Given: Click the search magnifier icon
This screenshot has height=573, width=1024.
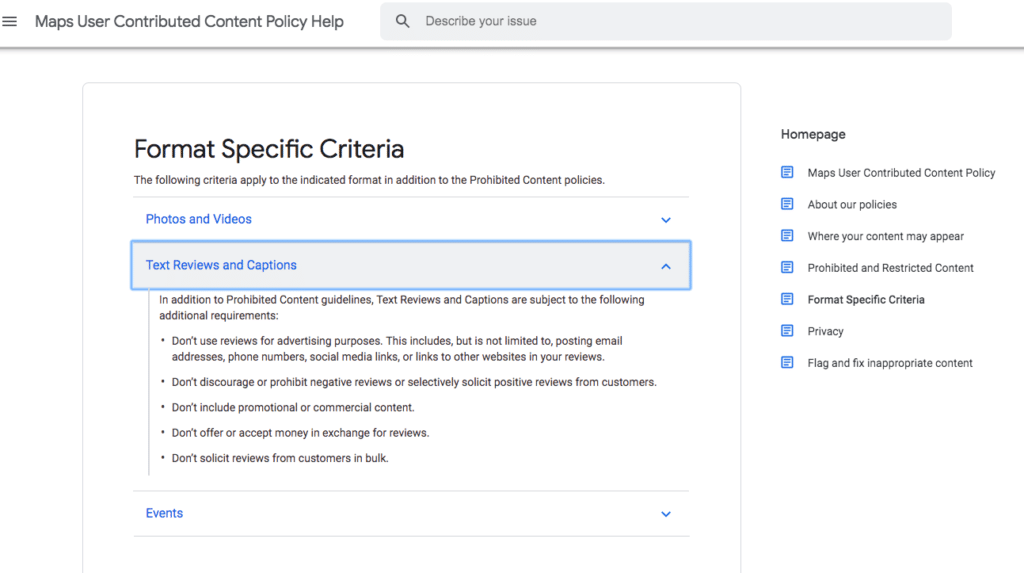Looking at the screenshot, I should [x=402, y=22].
